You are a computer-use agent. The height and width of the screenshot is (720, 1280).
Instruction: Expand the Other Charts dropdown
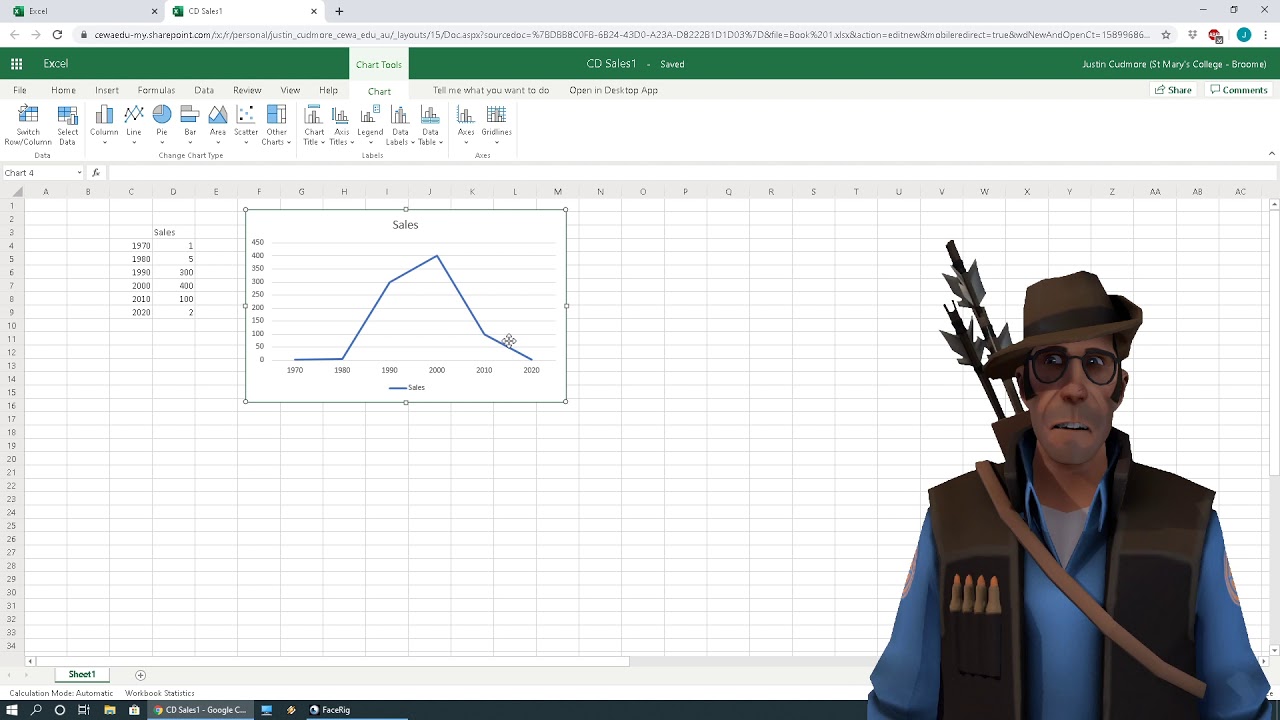click(276, 126)
